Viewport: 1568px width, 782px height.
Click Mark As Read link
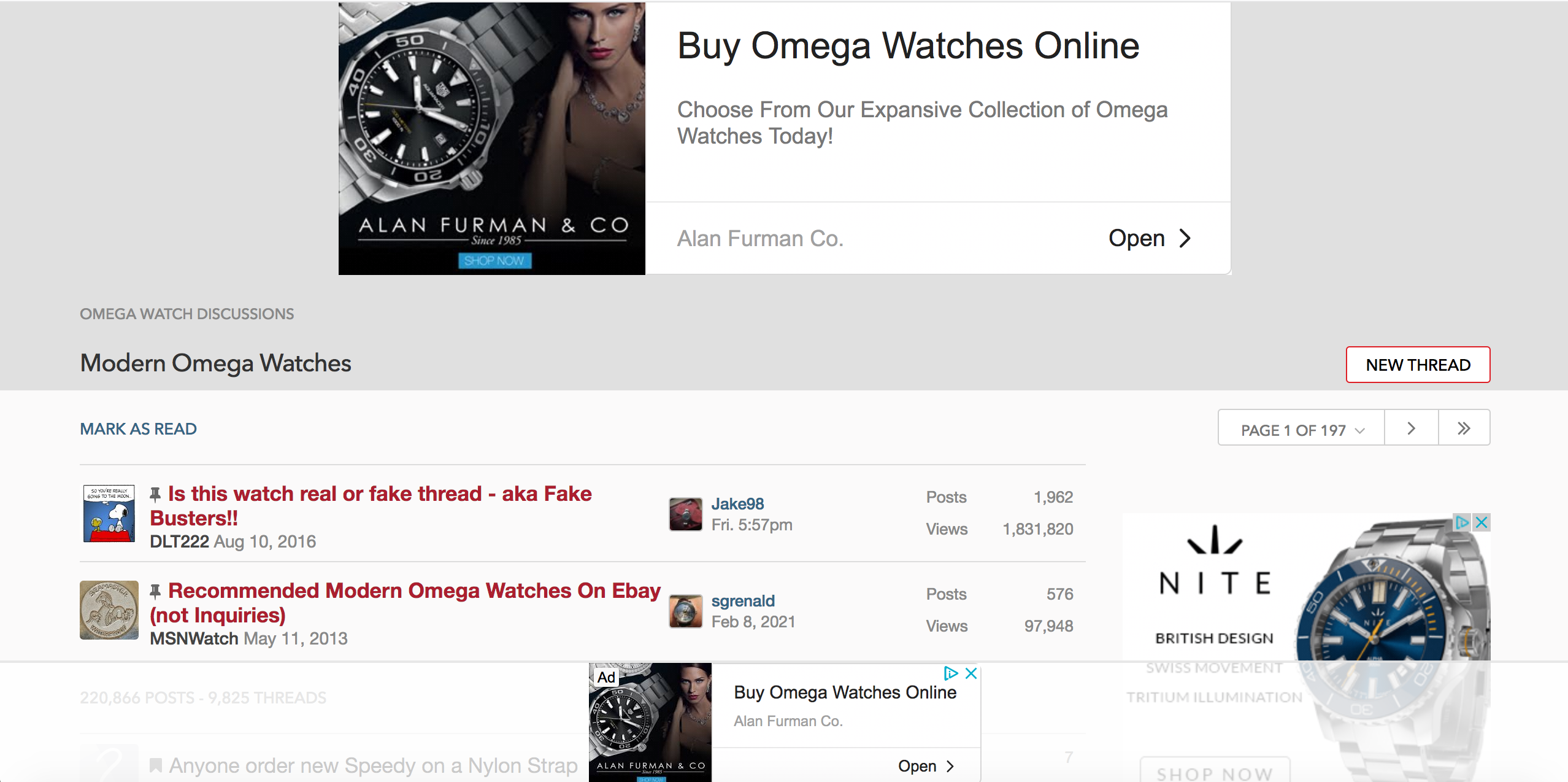pos(138,428)
